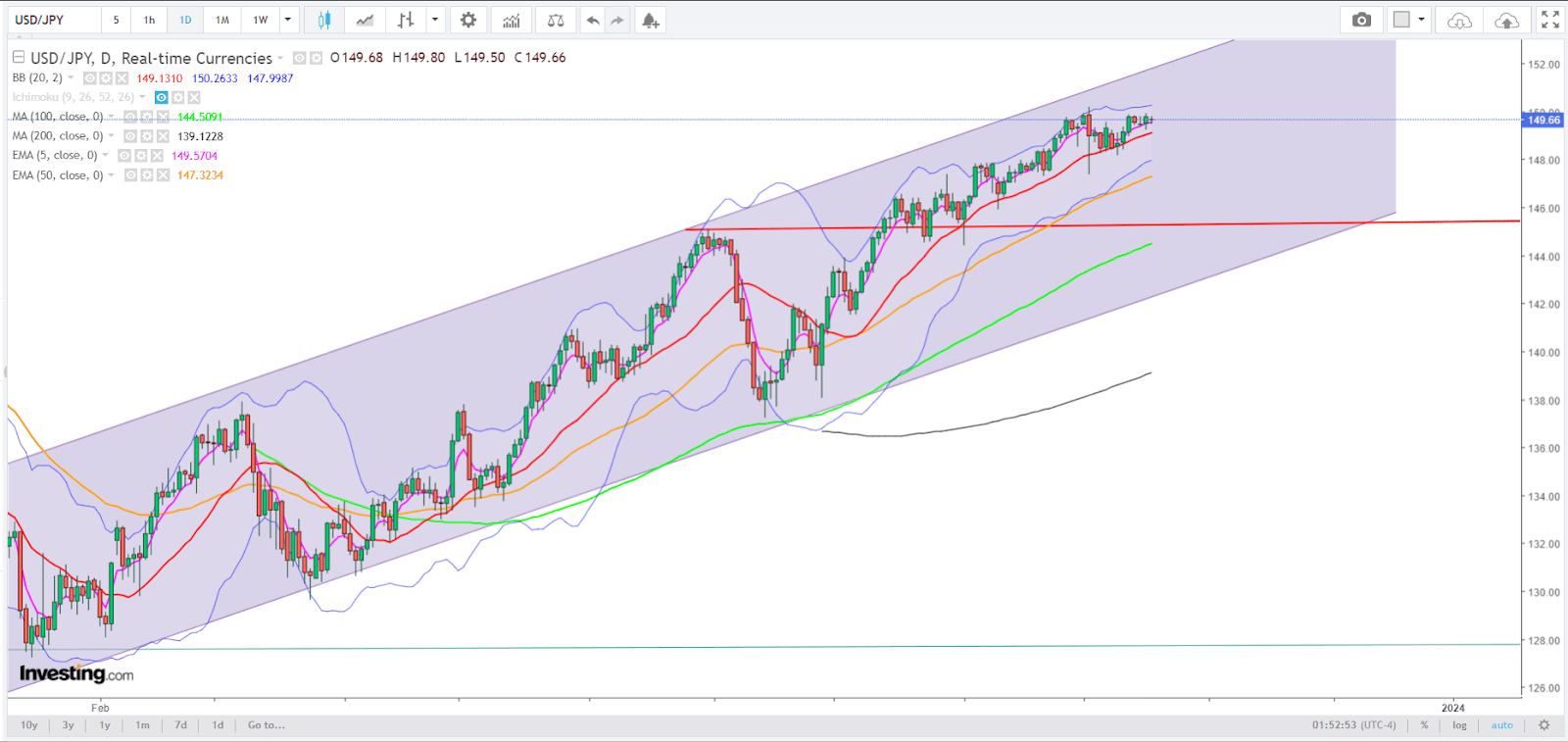Open settings for the Ichimoku indicator
1568x742 pixels.
[x=178, y=97]
